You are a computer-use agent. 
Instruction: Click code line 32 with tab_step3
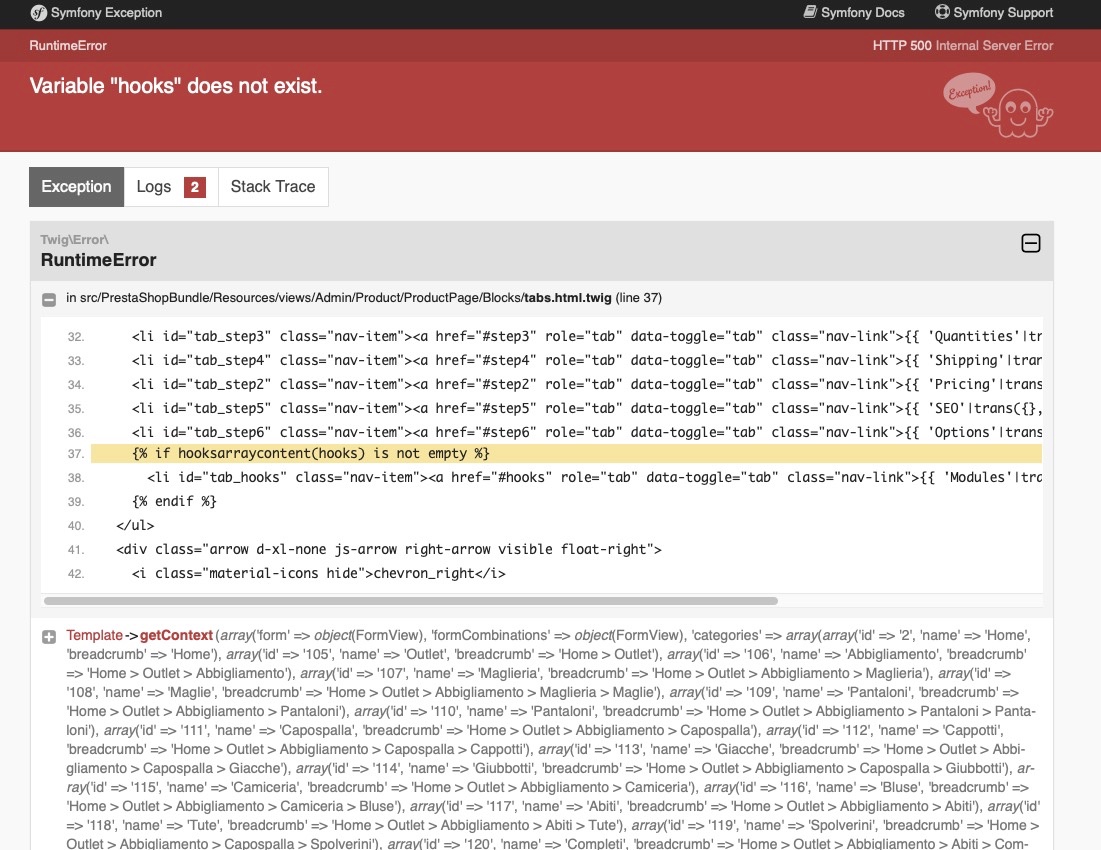pos(586,336)
